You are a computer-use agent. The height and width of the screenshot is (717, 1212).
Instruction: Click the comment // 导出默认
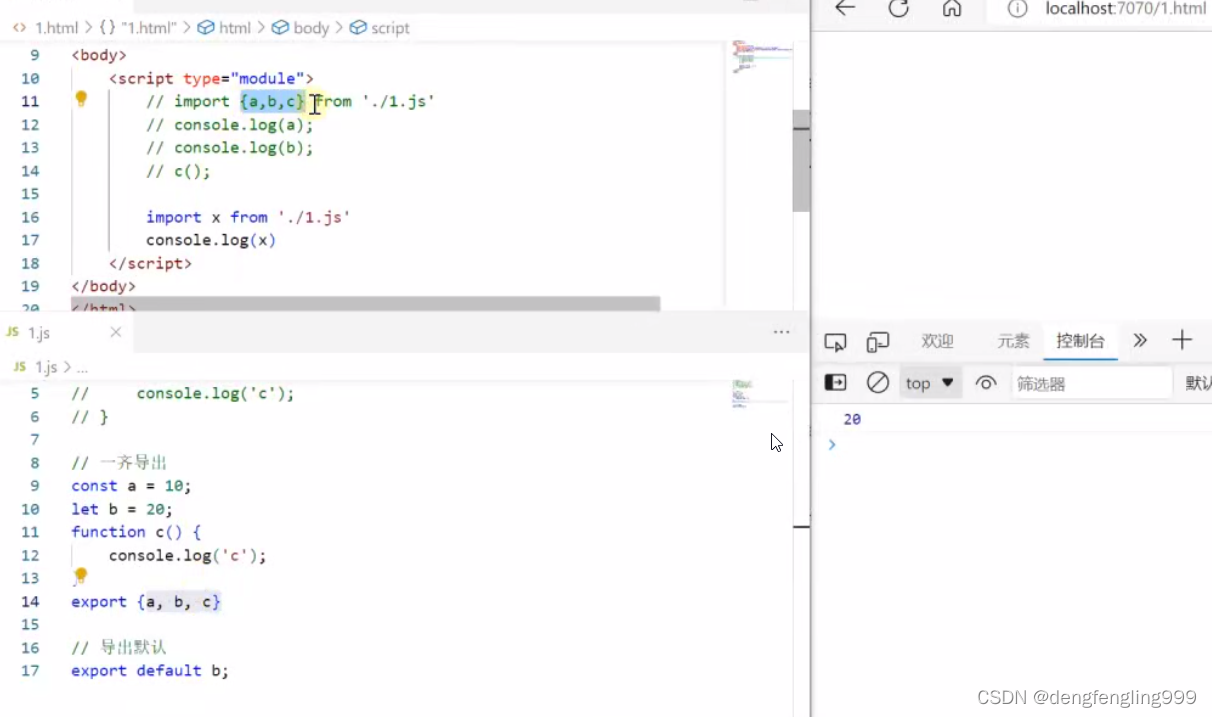click(x=119, y=648)
